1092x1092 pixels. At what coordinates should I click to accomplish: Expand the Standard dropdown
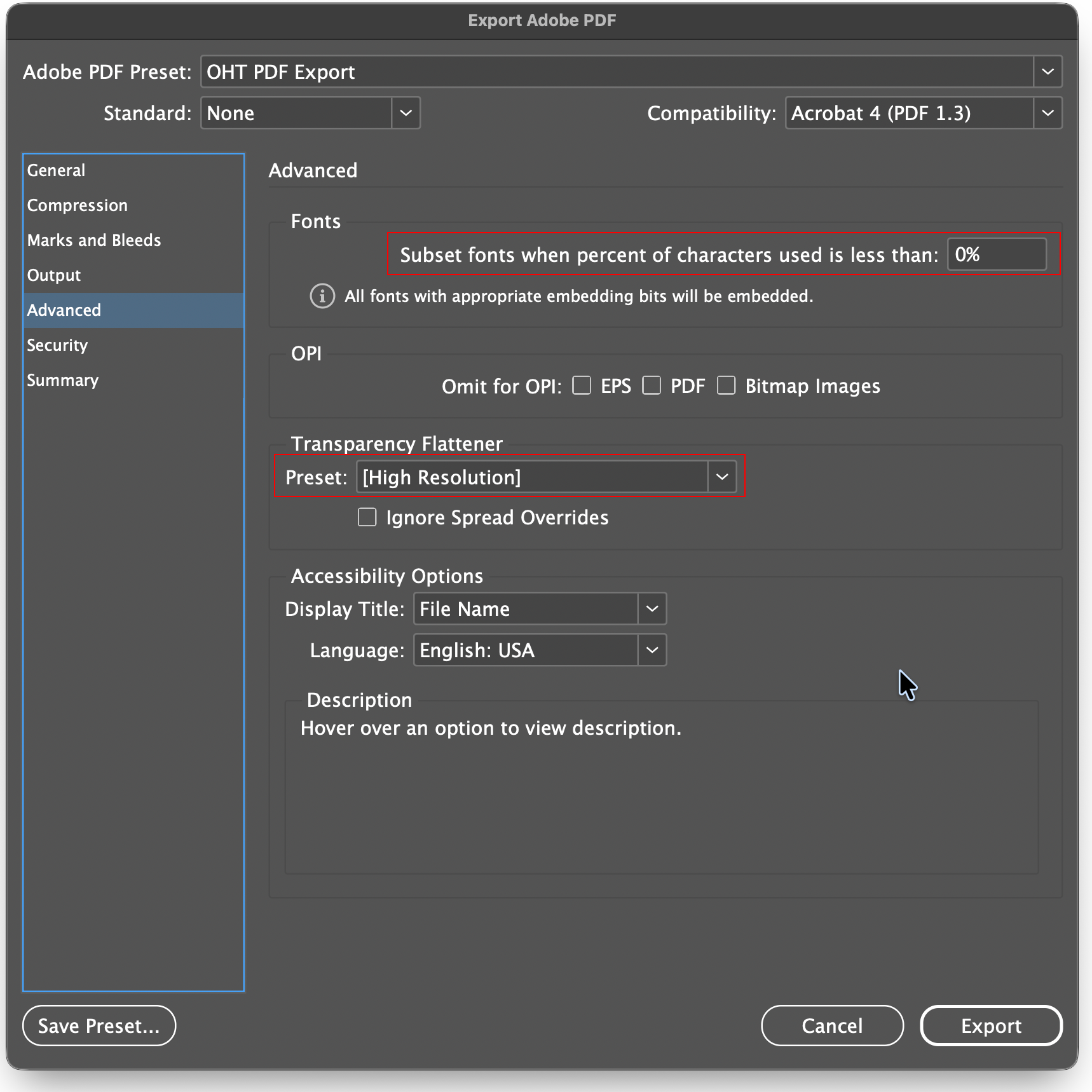406,113
